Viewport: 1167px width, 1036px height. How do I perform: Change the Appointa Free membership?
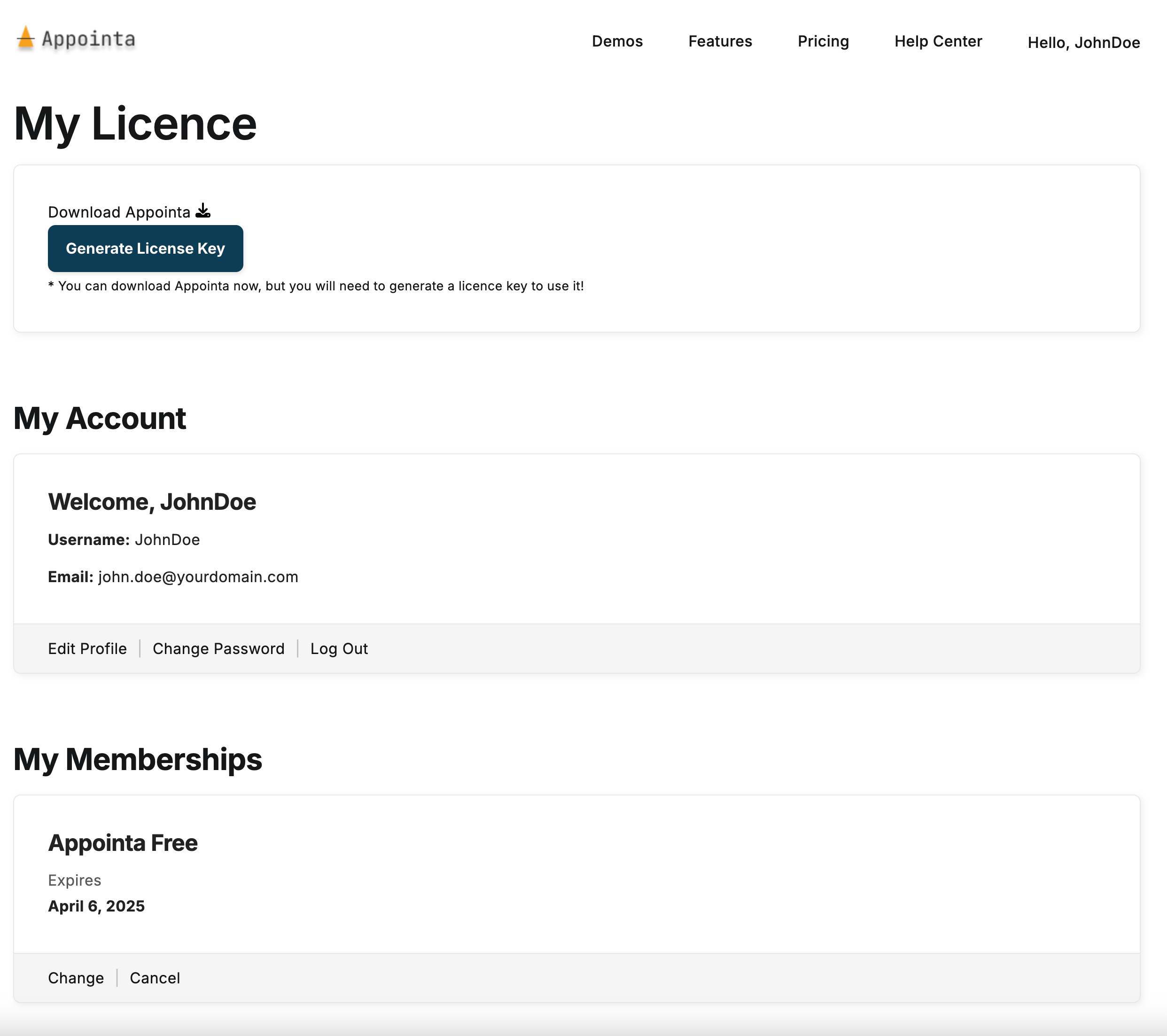(76, 978)
